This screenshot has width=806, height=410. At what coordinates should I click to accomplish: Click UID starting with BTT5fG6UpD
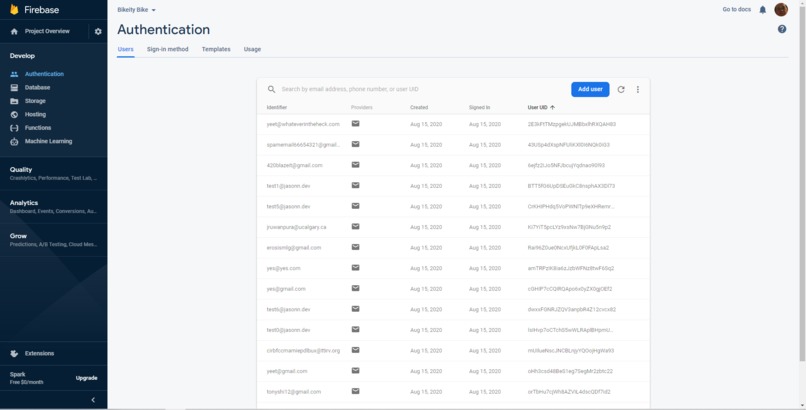tap(571, 186)
